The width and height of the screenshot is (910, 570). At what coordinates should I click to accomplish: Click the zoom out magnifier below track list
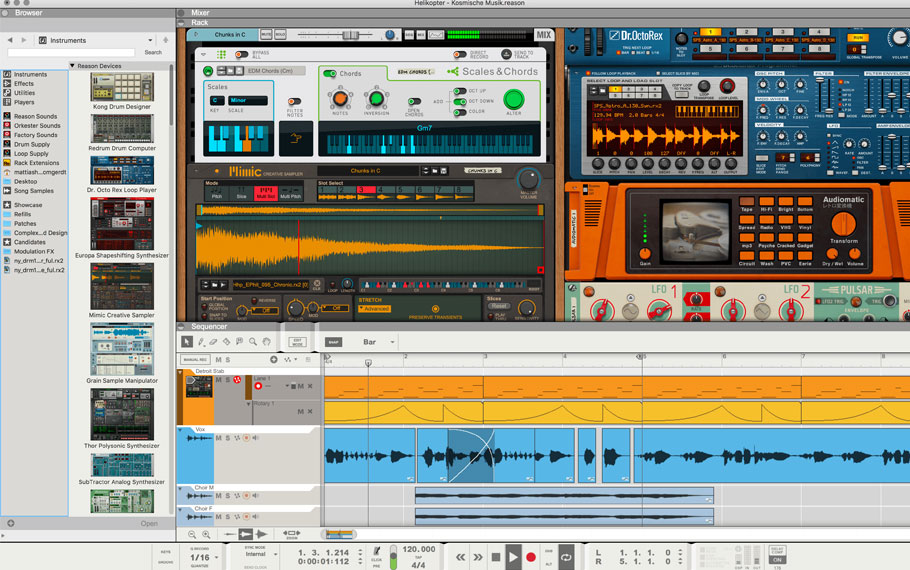pyautogui.click(x=192, y=534)
